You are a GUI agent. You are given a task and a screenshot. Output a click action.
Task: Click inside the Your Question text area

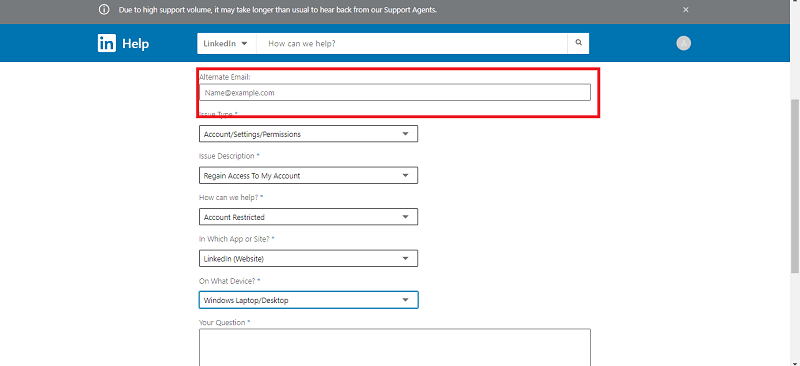click(x=394, y=348)
